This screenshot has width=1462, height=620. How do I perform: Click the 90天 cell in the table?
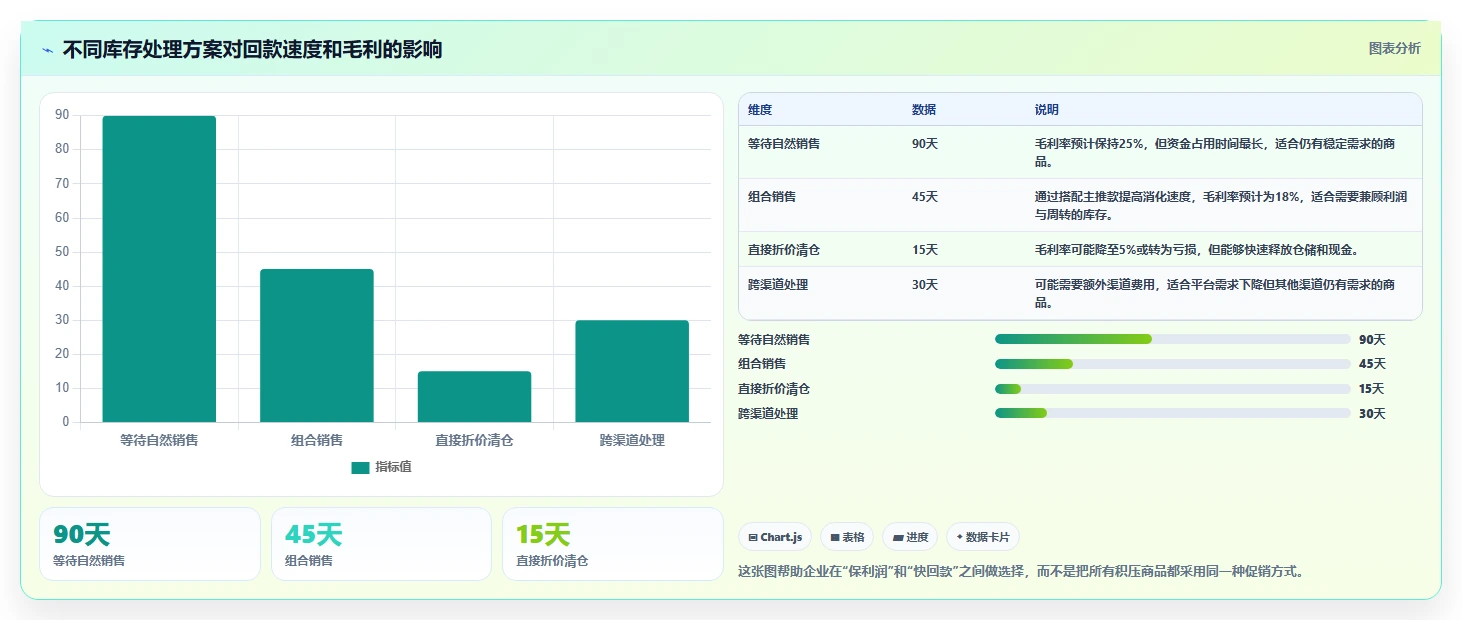(925, 144)
